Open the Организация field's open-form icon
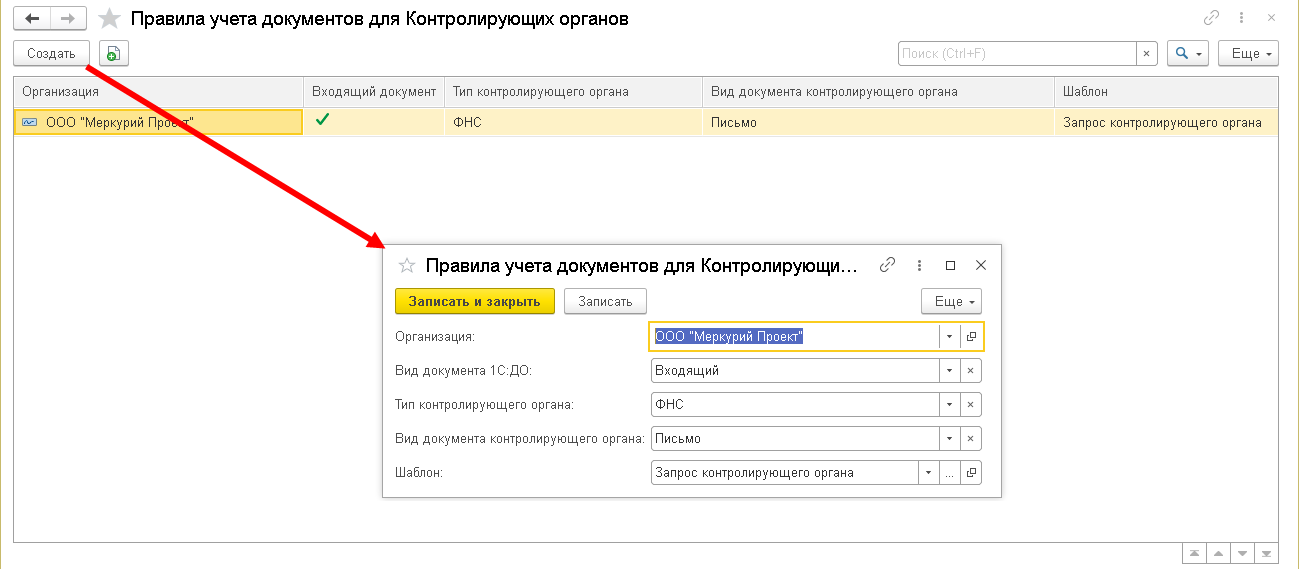1299x569 pixels. pos(971,337)
